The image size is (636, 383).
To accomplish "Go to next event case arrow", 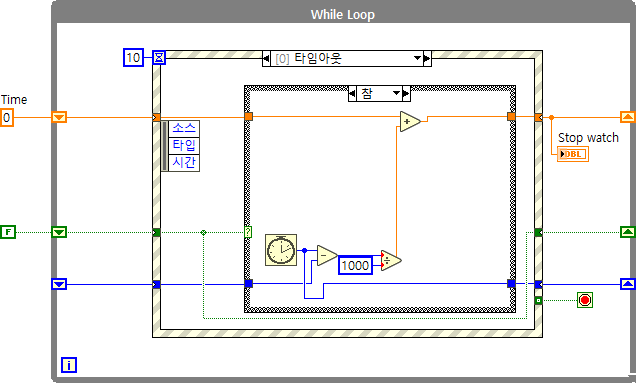I will 427,58.
